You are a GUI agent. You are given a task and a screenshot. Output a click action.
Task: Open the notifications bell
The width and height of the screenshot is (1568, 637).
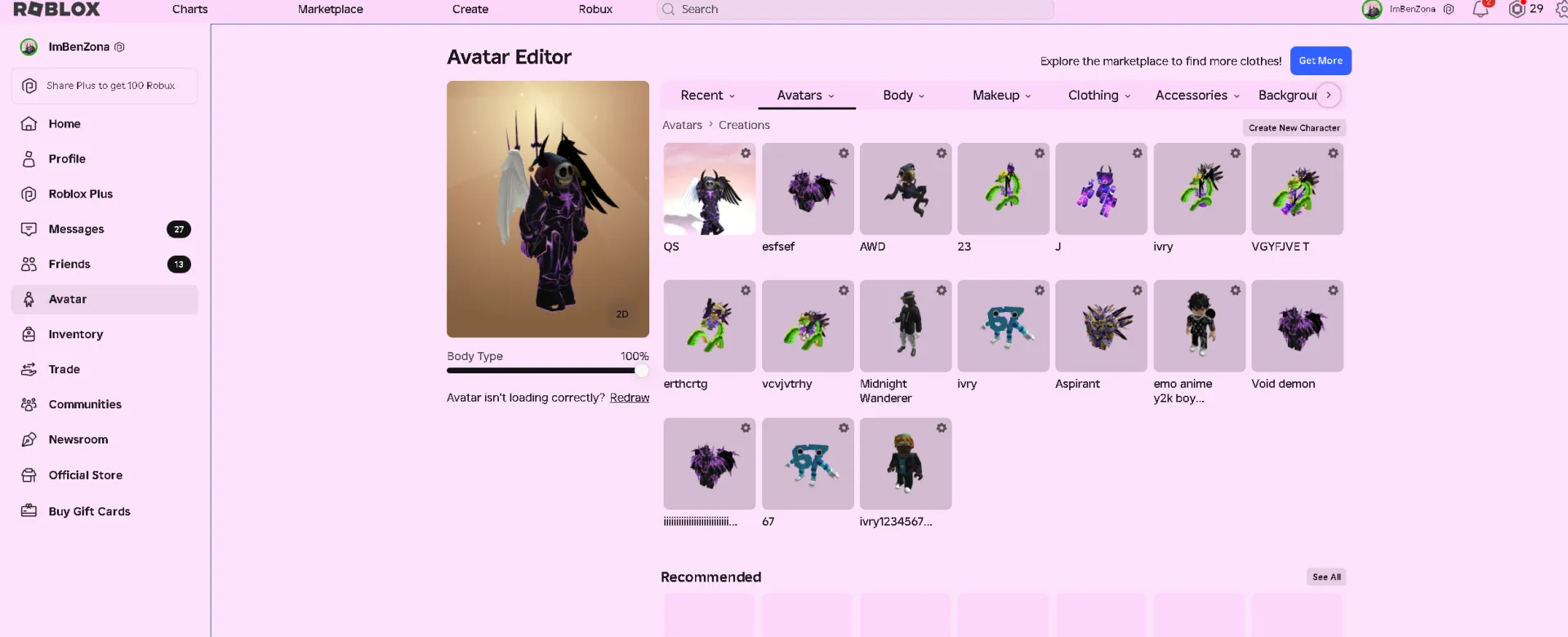pyautogui.click(x=1481, y=9)
